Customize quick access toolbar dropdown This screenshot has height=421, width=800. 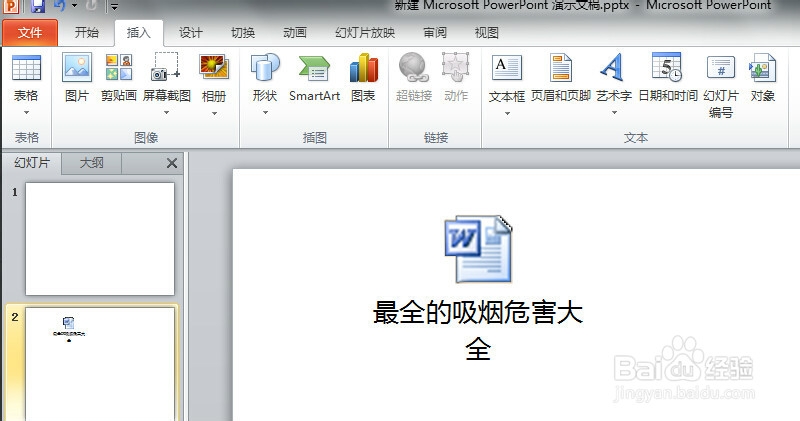[114, 7]
